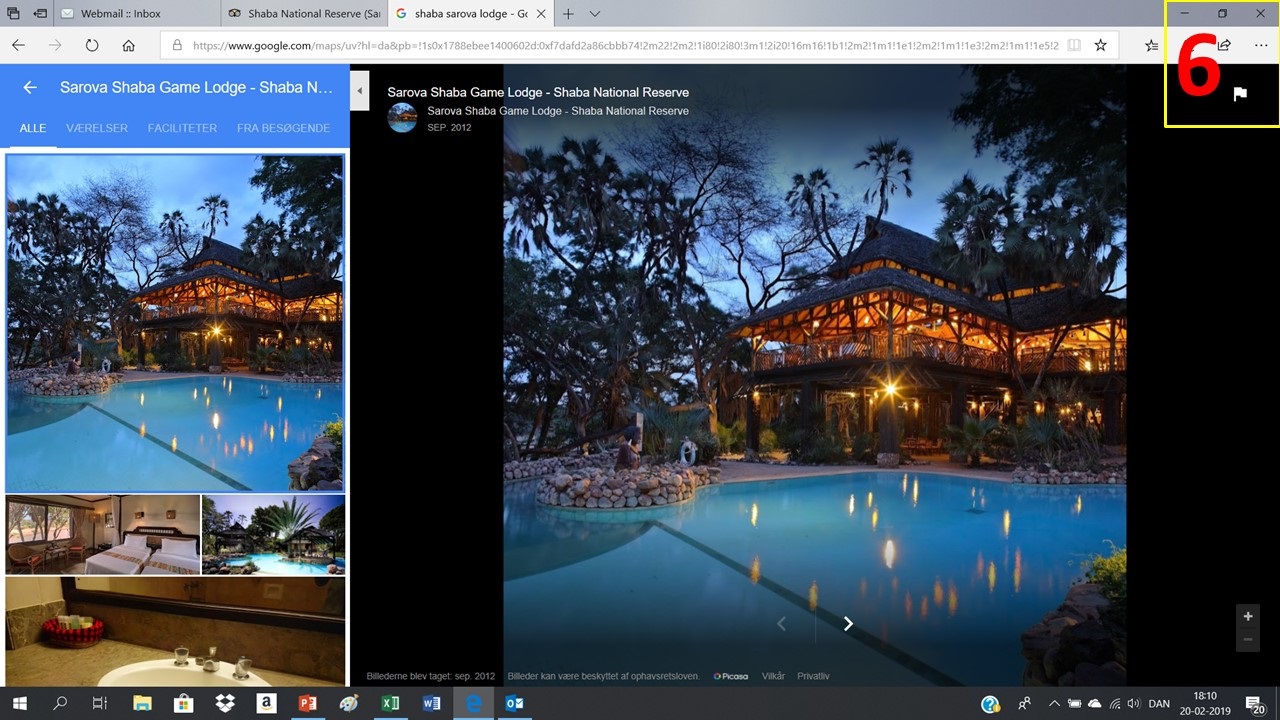The height and width of the screenshot is (720, 1280).
Task: Open the Edge Favorites hub
Action: tap(1151, 45)
